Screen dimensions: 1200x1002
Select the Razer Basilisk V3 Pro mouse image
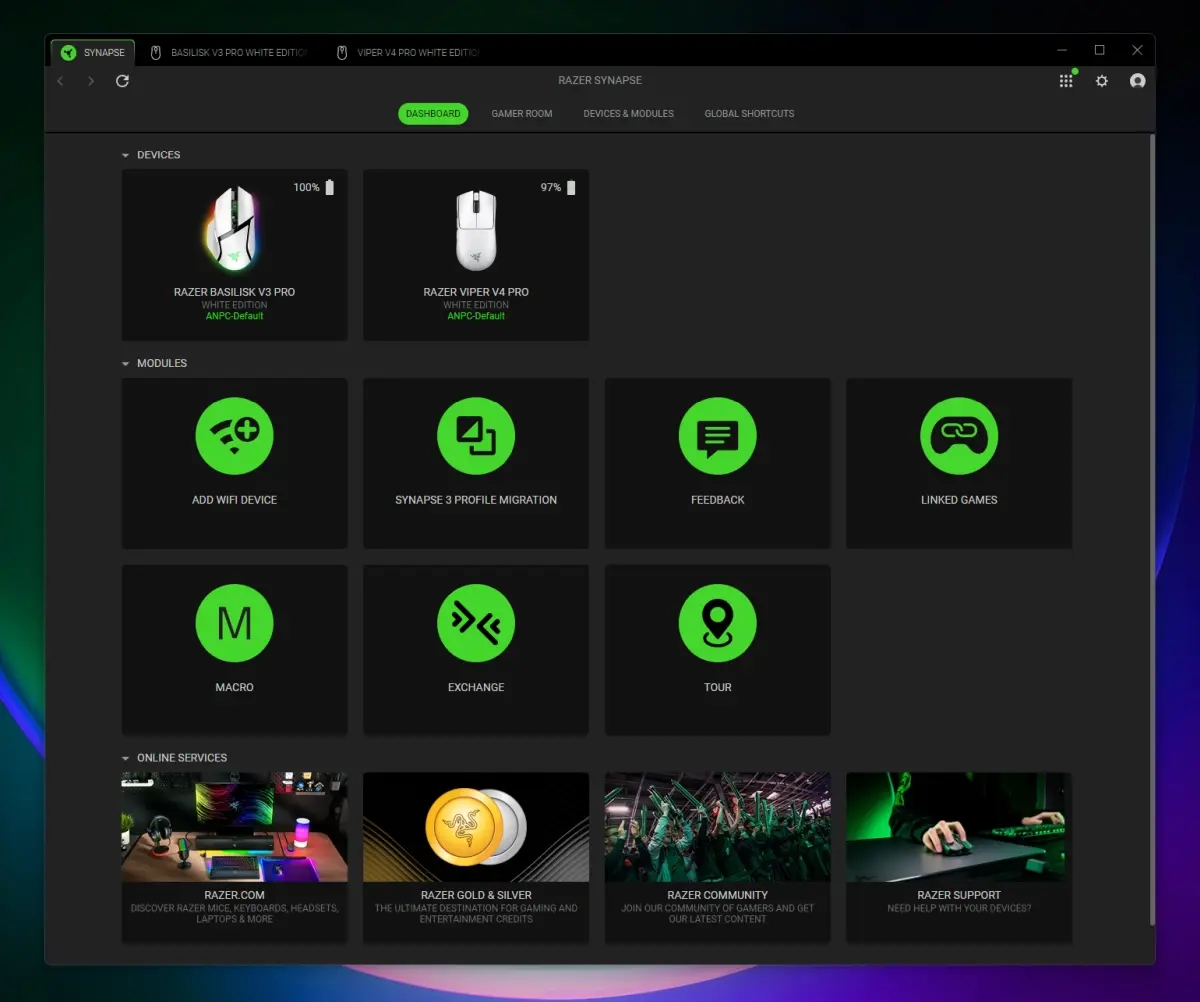coord(233,229)
